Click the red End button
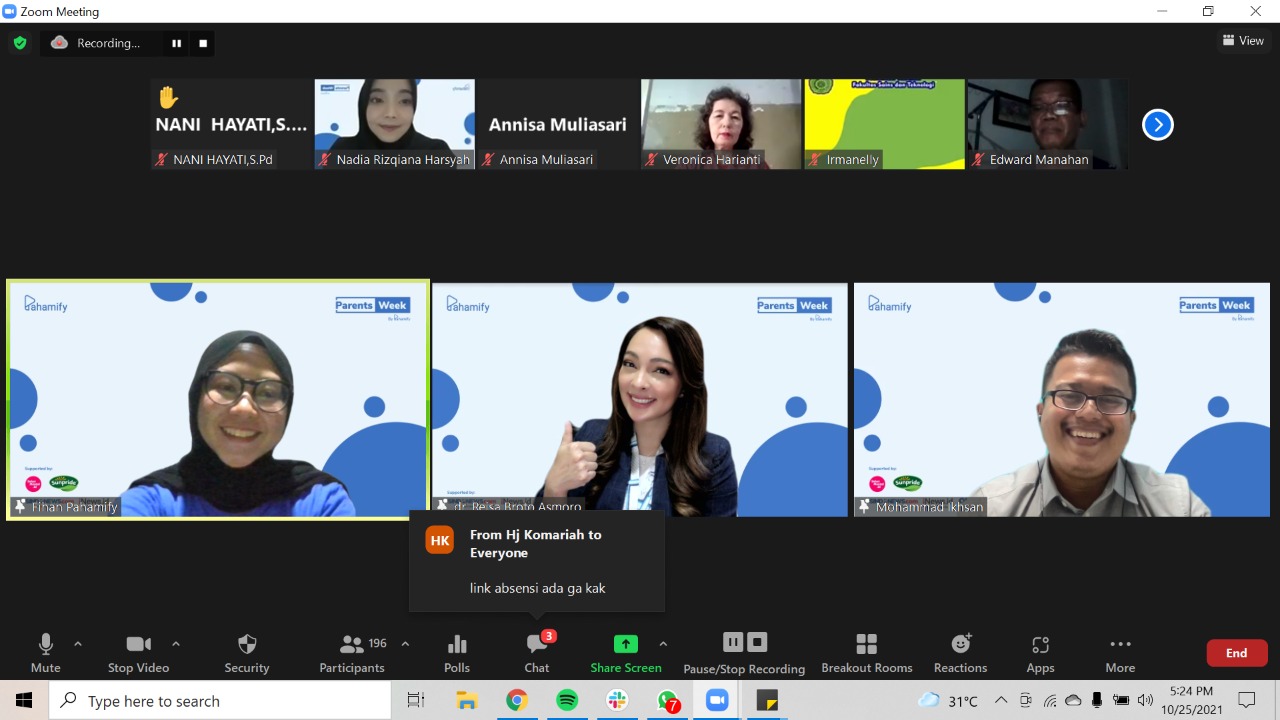 pos(1237,653)
